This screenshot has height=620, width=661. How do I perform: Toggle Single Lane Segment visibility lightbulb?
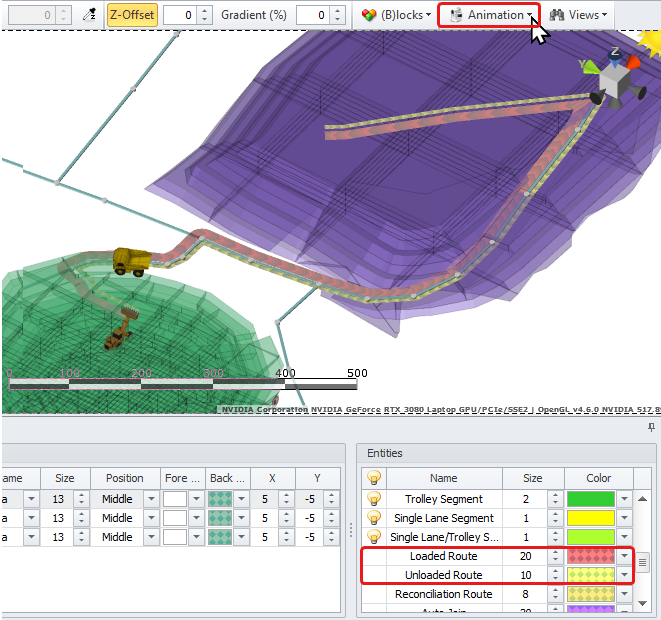coord(375,518)
